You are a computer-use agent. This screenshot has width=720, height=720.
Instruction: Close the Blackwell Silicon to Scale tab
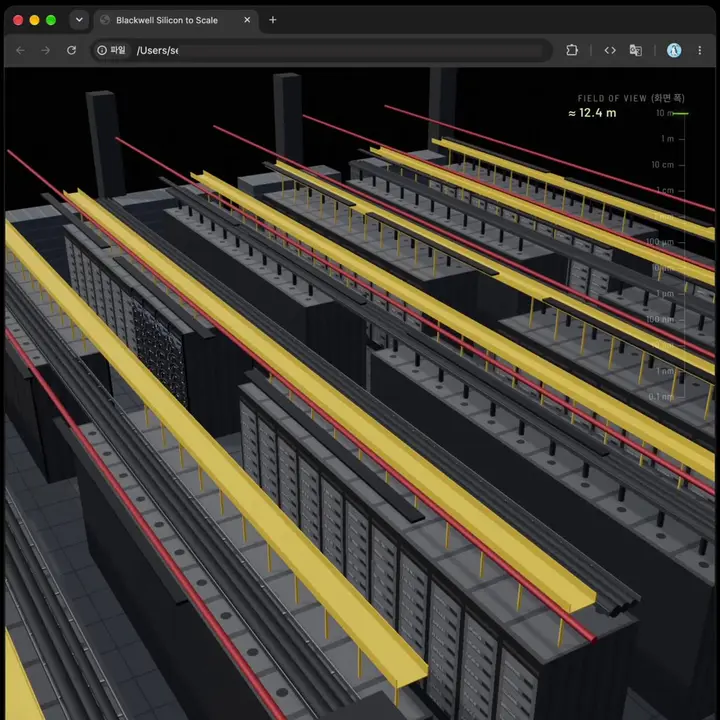tap(247, 20)
